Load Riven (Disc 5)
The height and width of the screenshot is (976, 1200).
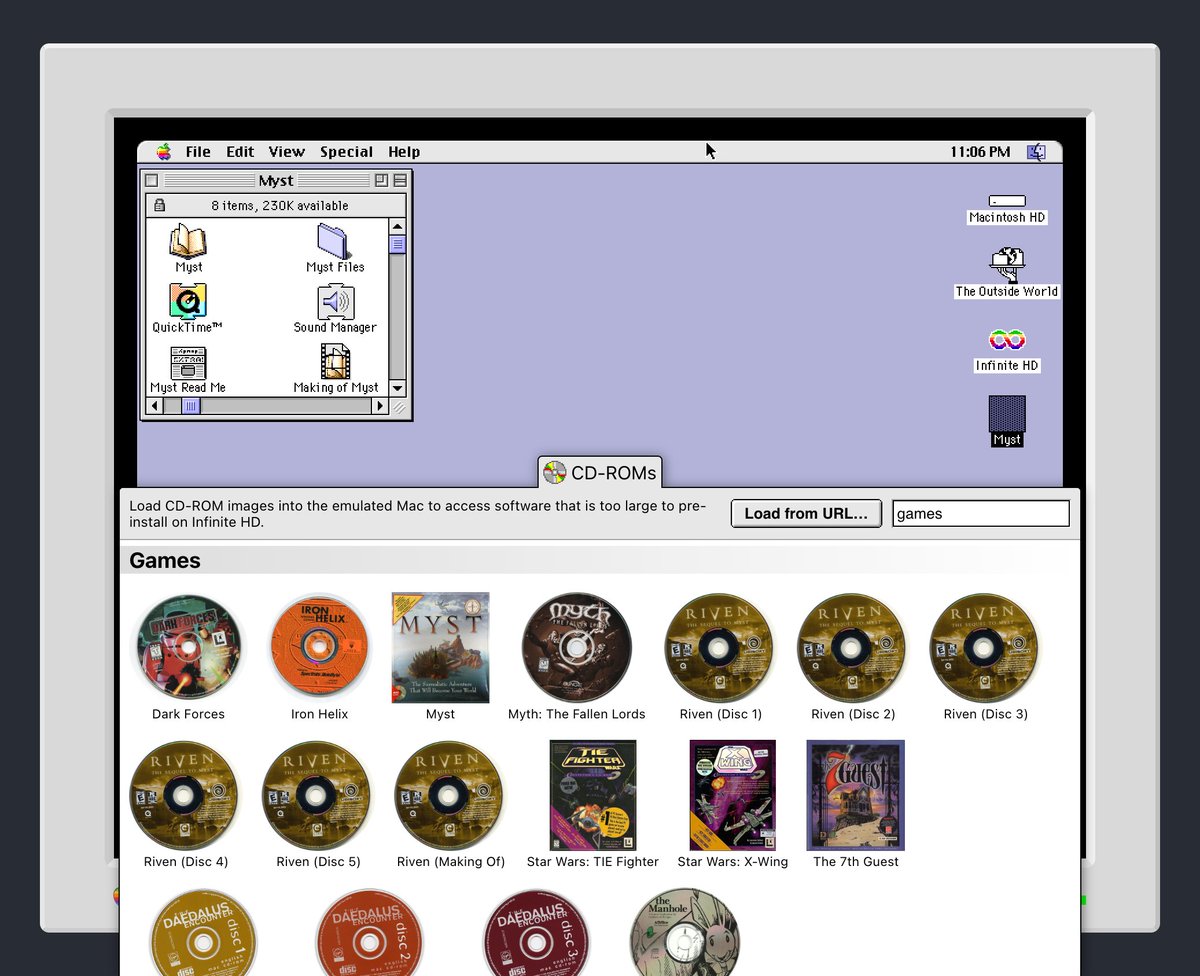pos(317,796)
